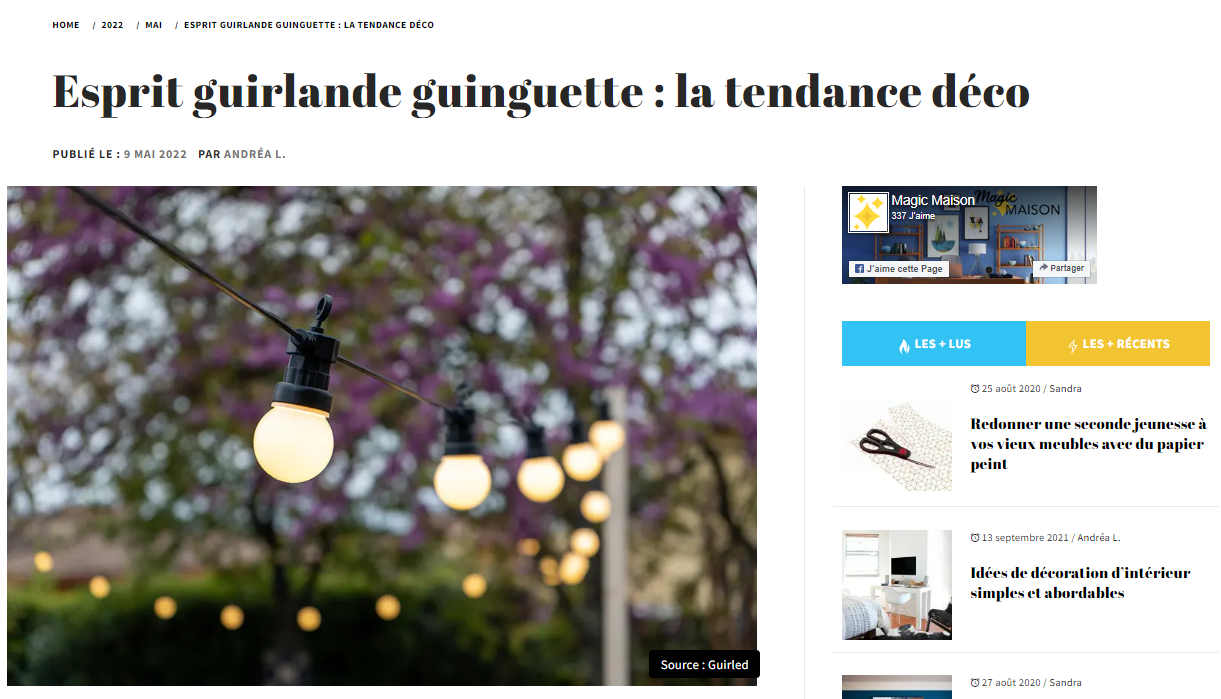
Task: Open author Andréa L. link under title
Action: [x=254, y=154]
